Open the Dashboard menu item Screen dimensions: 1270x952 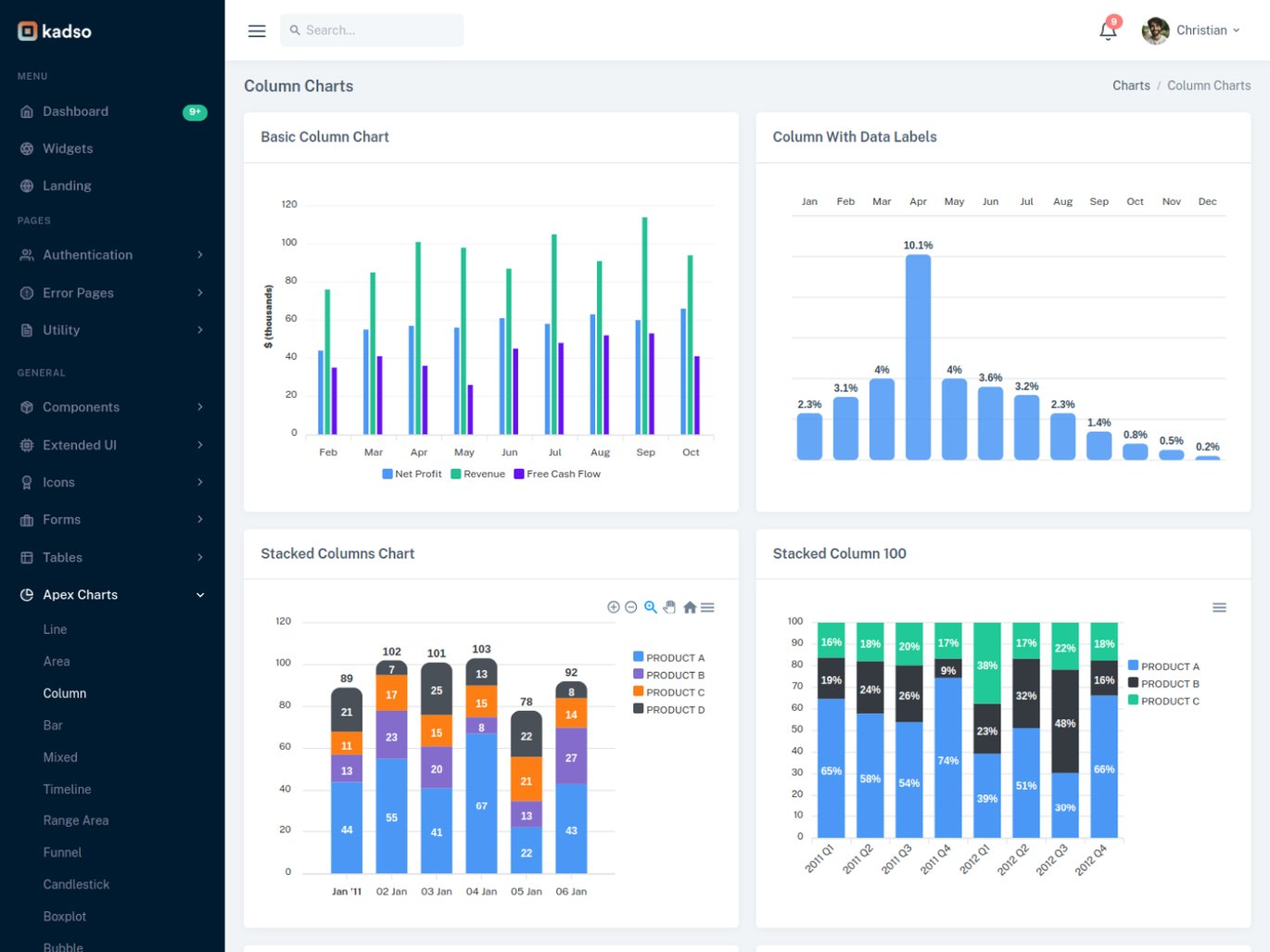112,111
